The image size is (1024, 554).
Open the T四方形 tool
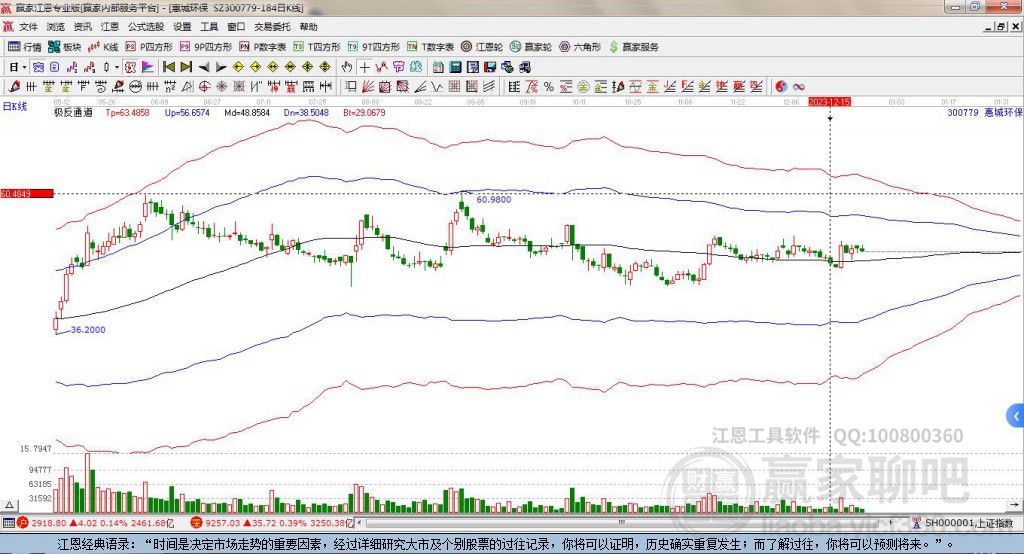(x=317, y=47)
